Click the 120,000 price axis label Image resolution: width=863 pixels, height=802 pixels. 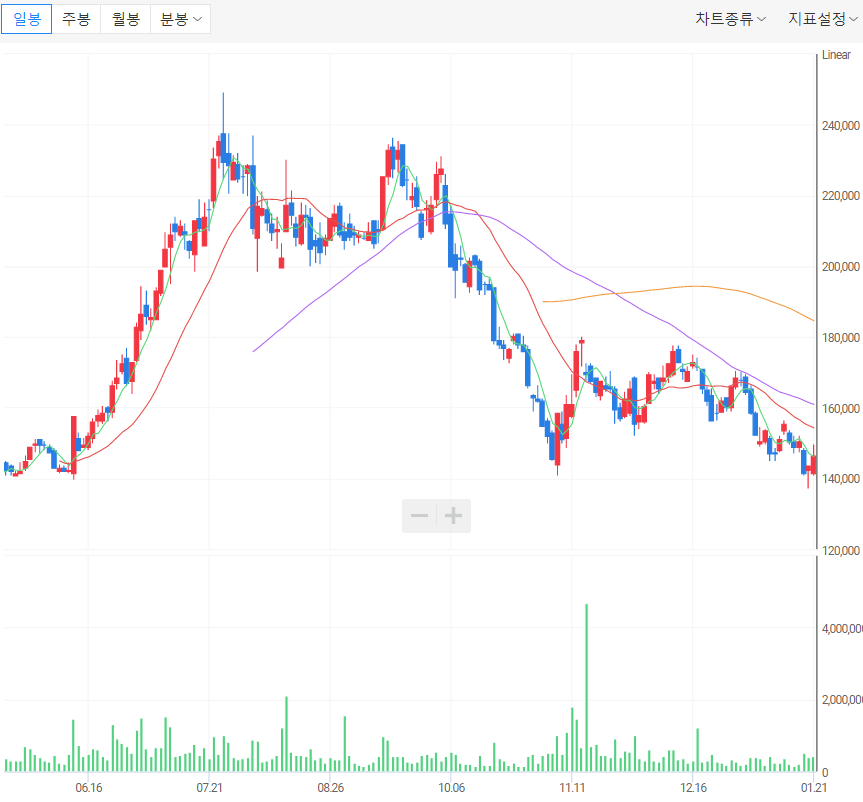point(840,550)
